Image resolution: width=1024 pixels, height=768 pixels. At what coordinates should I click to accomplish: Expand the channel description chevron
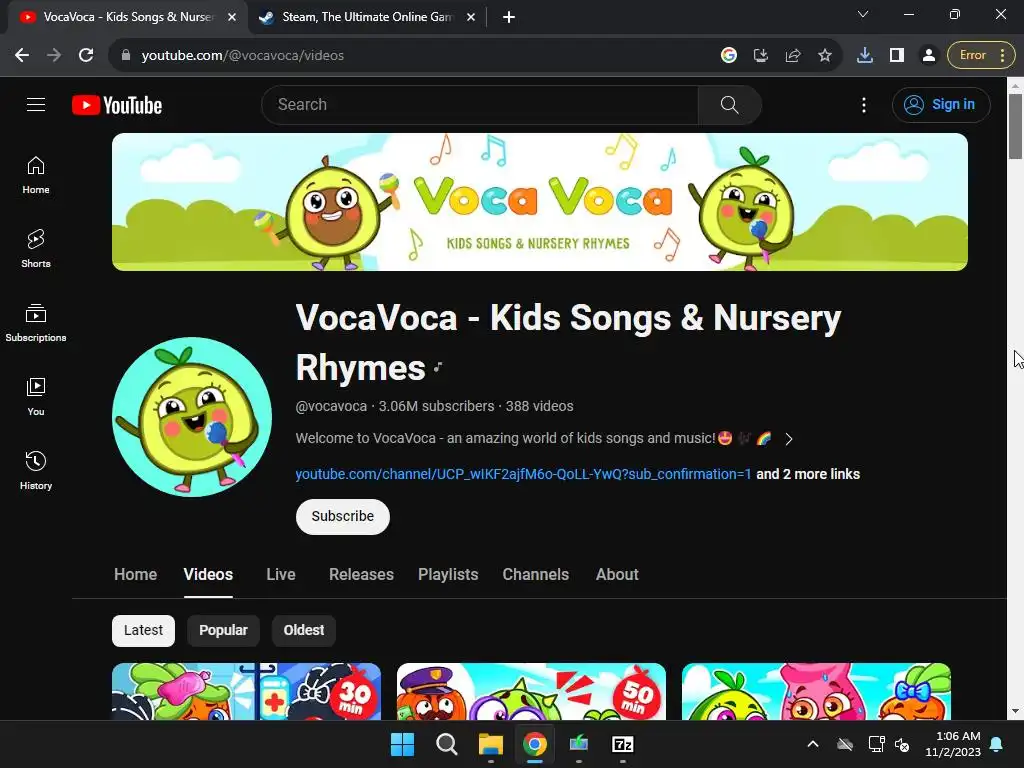789,439
